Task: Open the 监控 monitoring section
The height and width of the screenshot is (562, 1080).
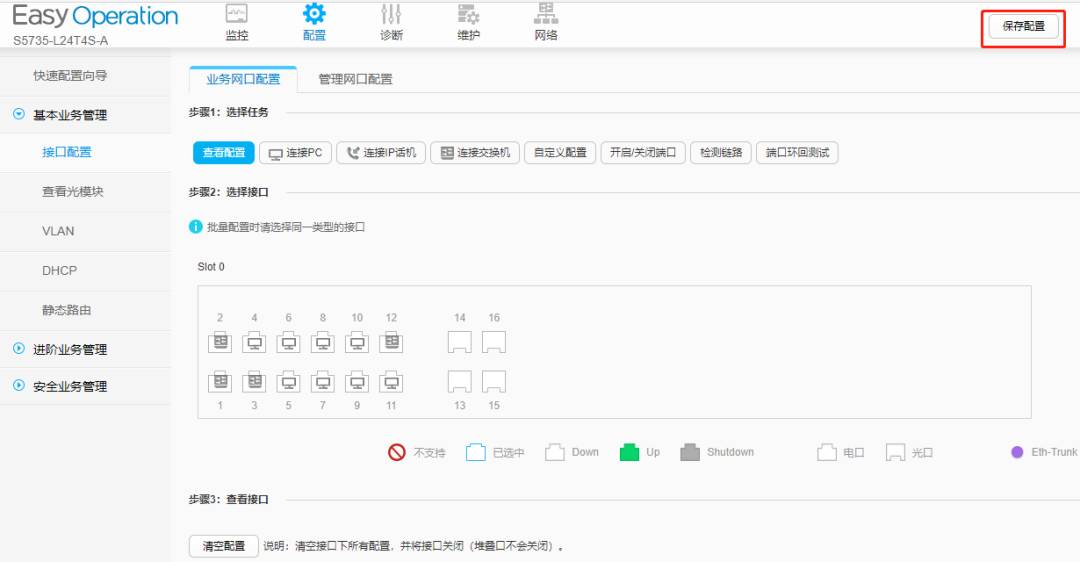Action: (x=237, y=22)
